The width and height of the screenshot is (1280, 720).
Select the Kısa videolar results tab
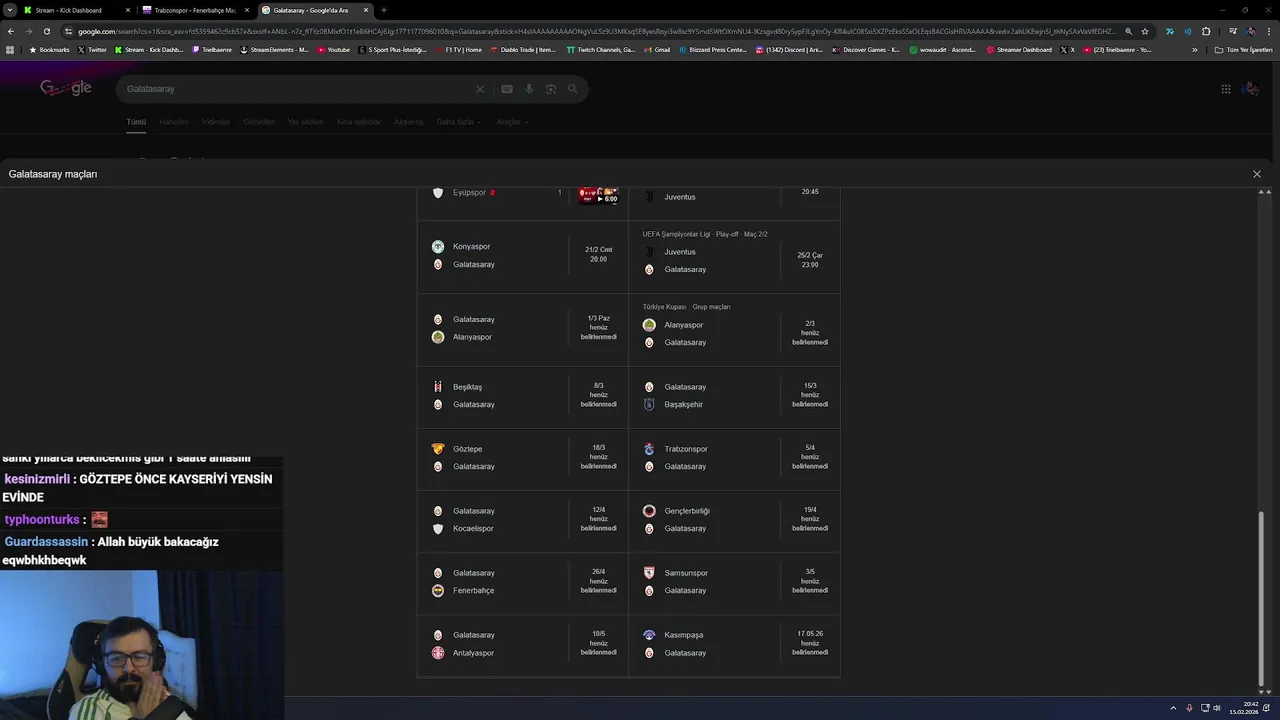[359, 122]
